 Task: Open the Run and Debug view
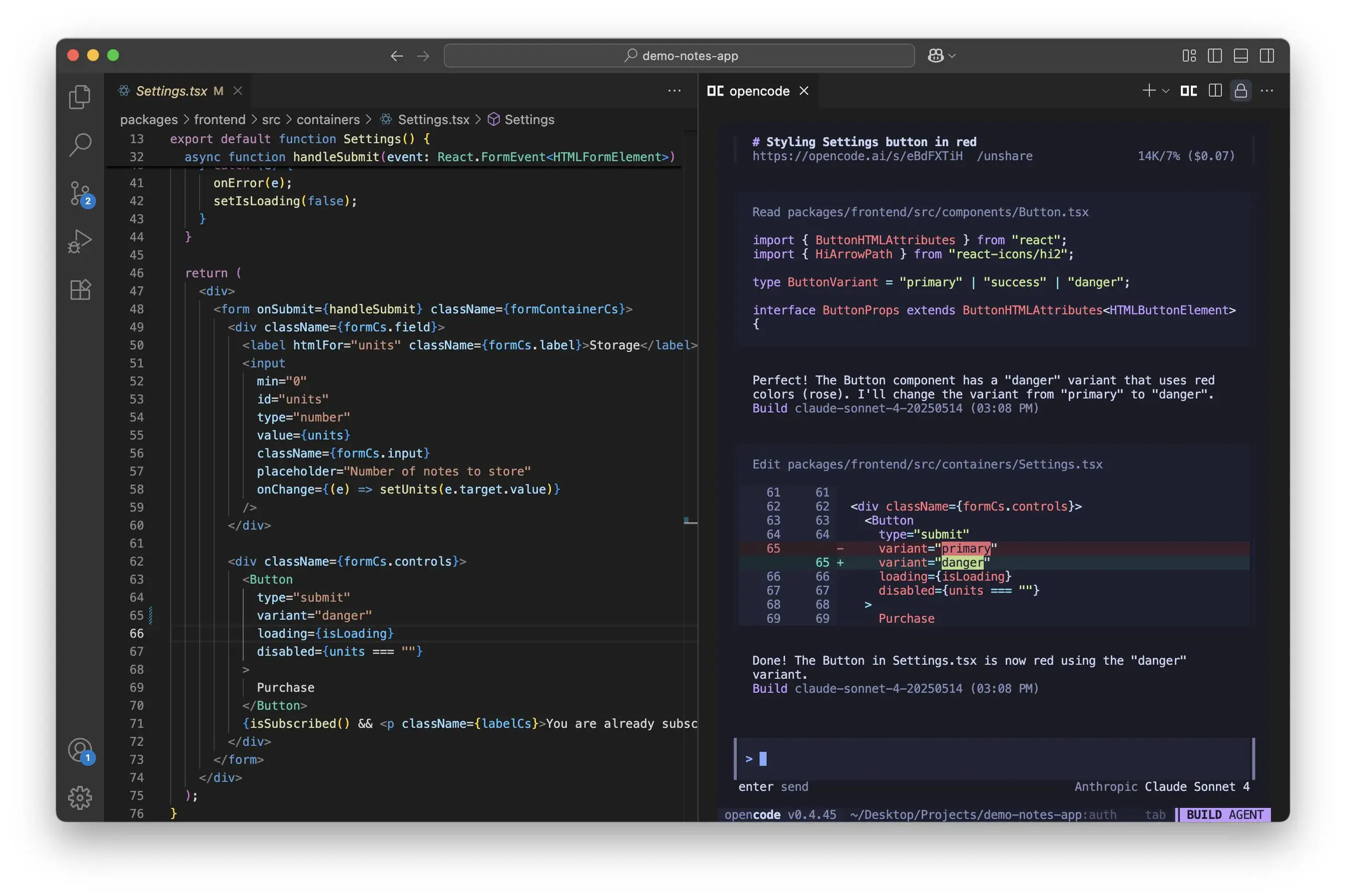point(79,241)
